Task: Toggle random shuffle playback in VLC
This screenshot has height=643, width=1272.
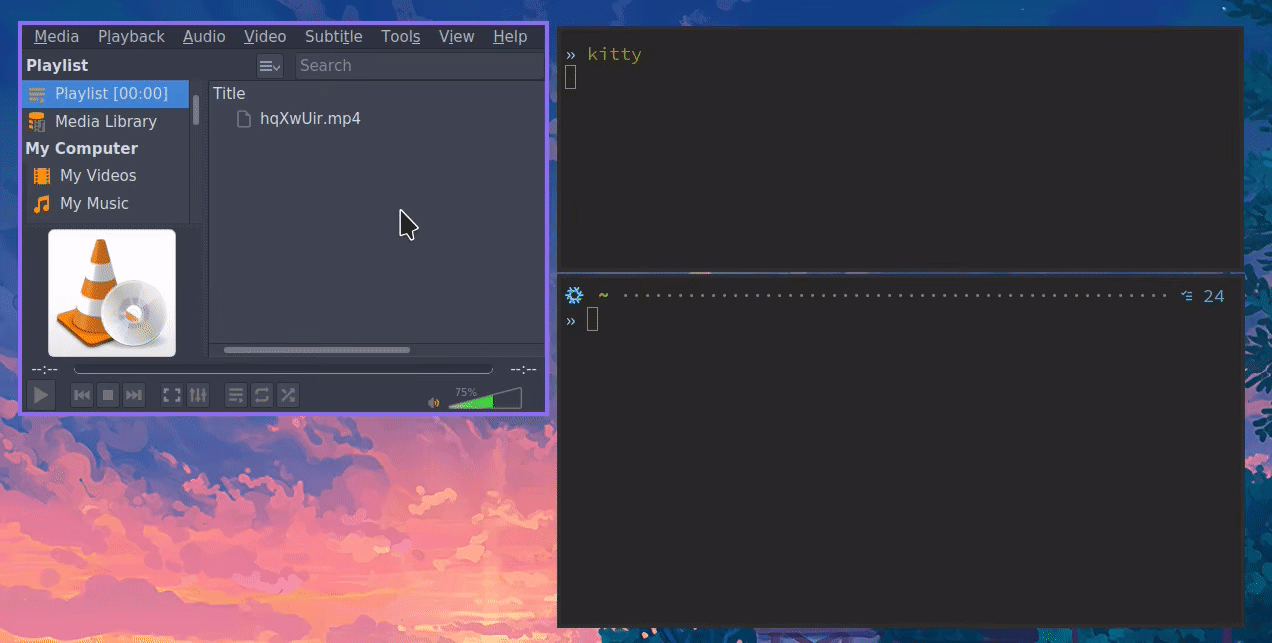Action: (288, 395)
